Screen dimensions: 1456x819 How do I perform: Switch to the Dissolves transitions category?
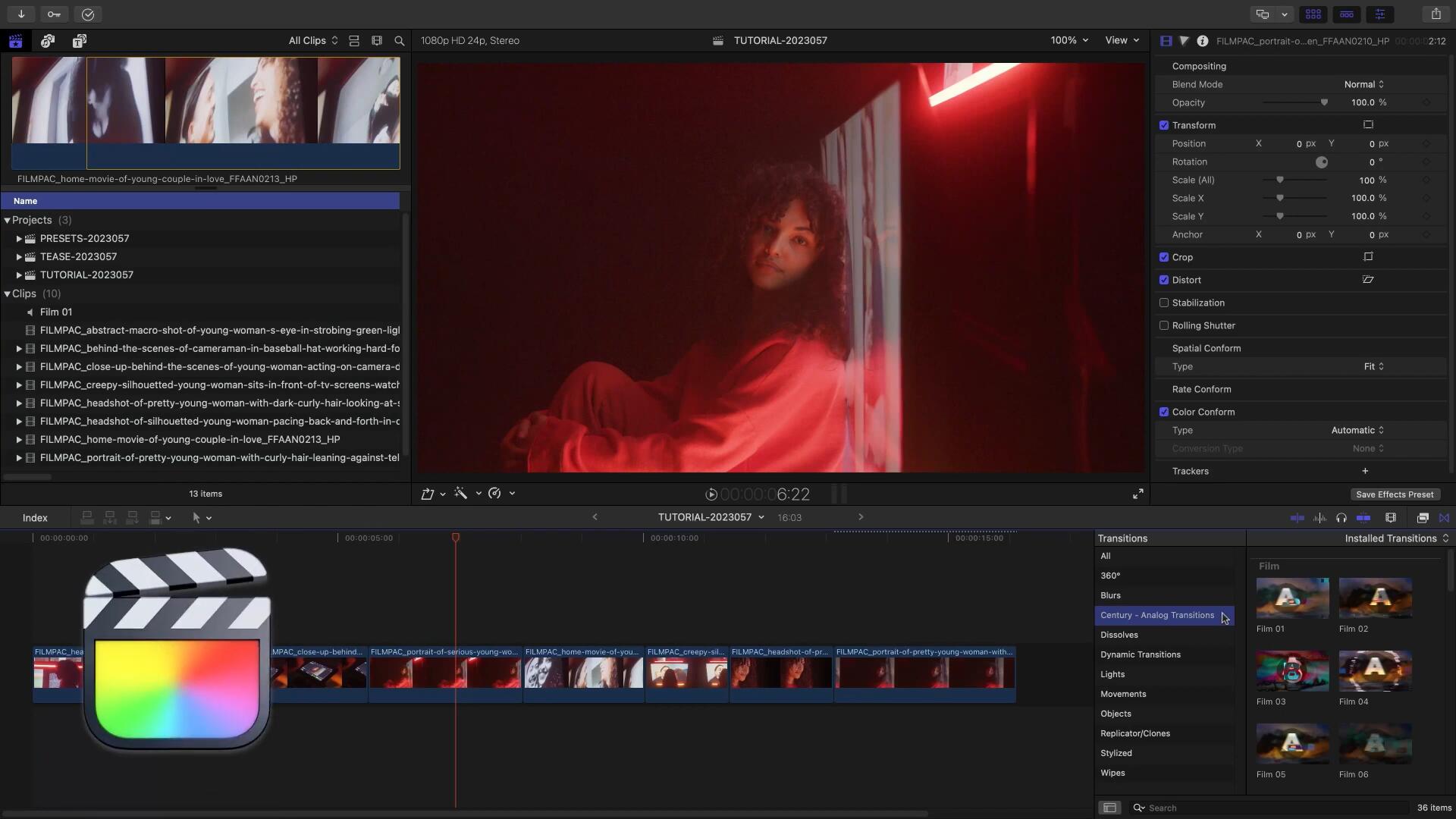tap(1119, 635)
